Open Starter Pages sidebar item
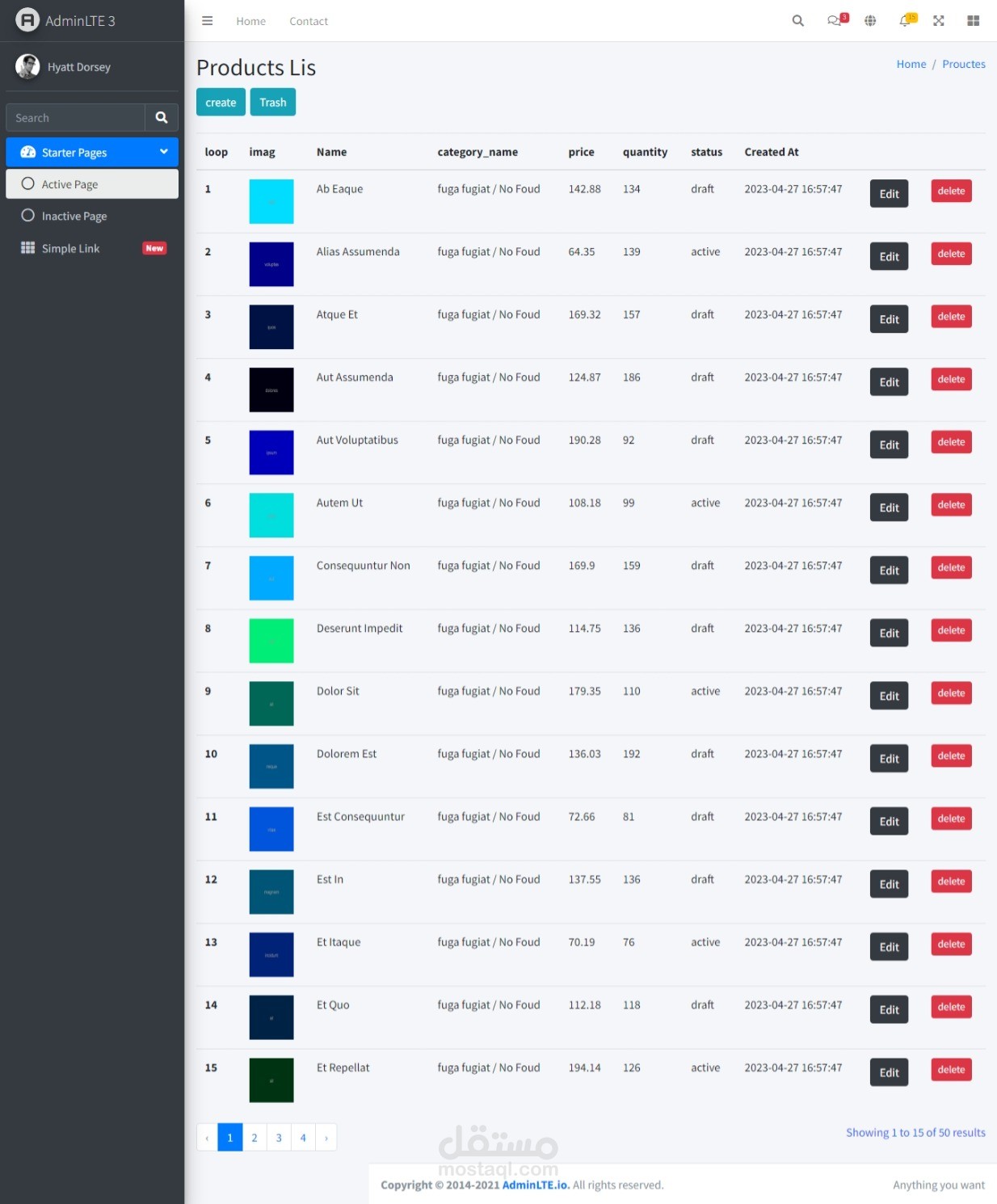This screenshot has width=997, height=1204. [x=92, y=152]
